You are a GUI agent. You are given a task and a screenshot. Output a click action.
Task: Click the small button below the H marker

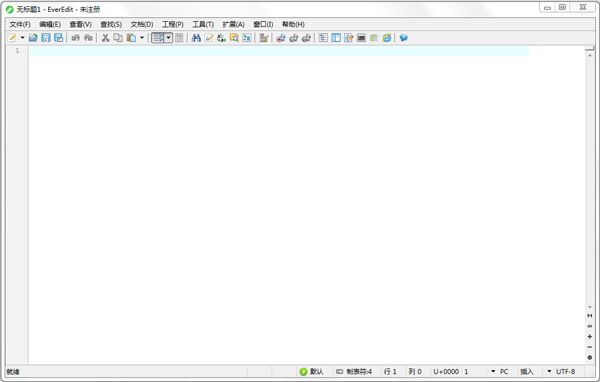(590, 326)
